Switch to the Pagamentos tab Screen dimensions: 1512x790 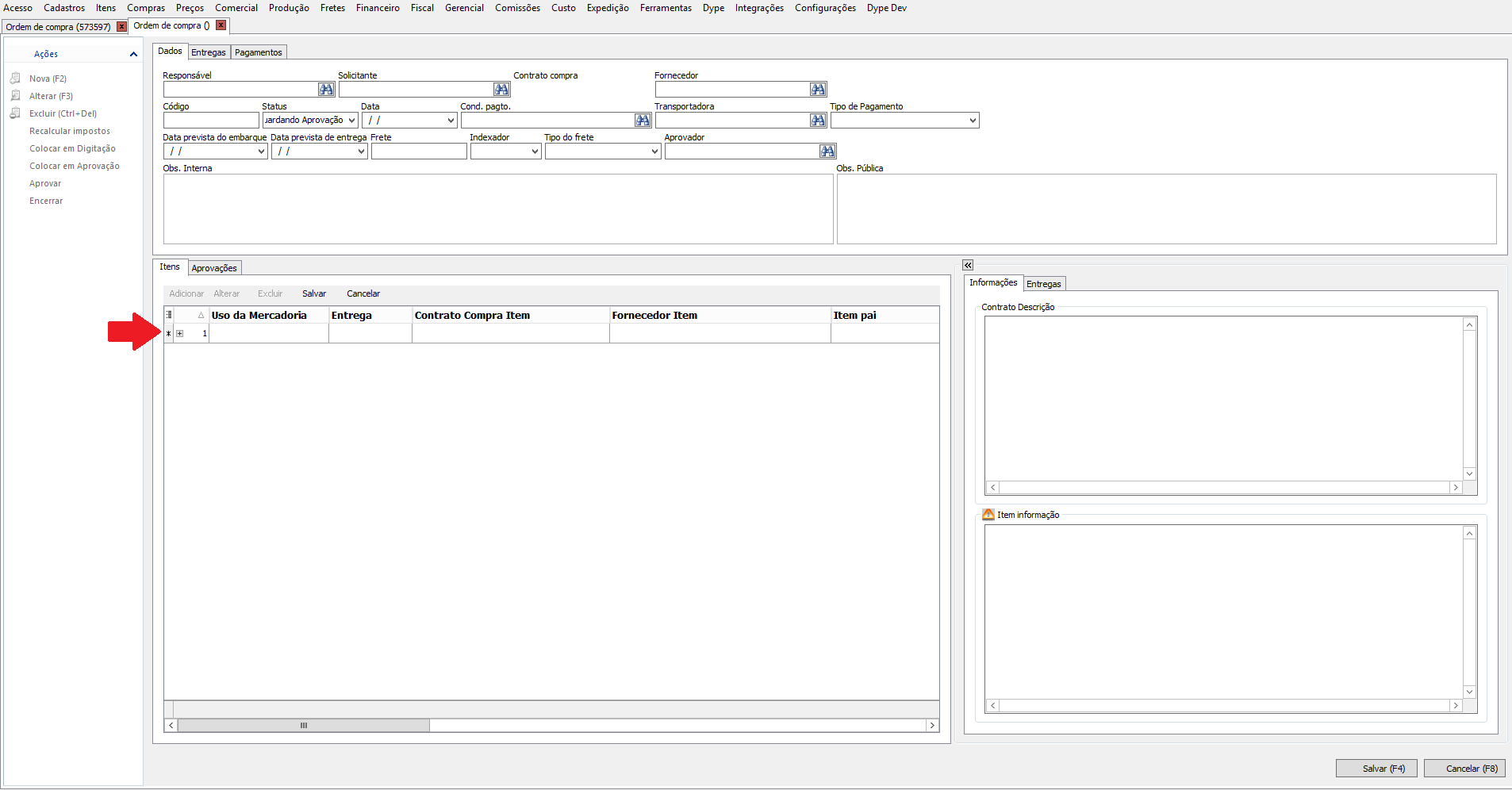[x=259, y=52]
